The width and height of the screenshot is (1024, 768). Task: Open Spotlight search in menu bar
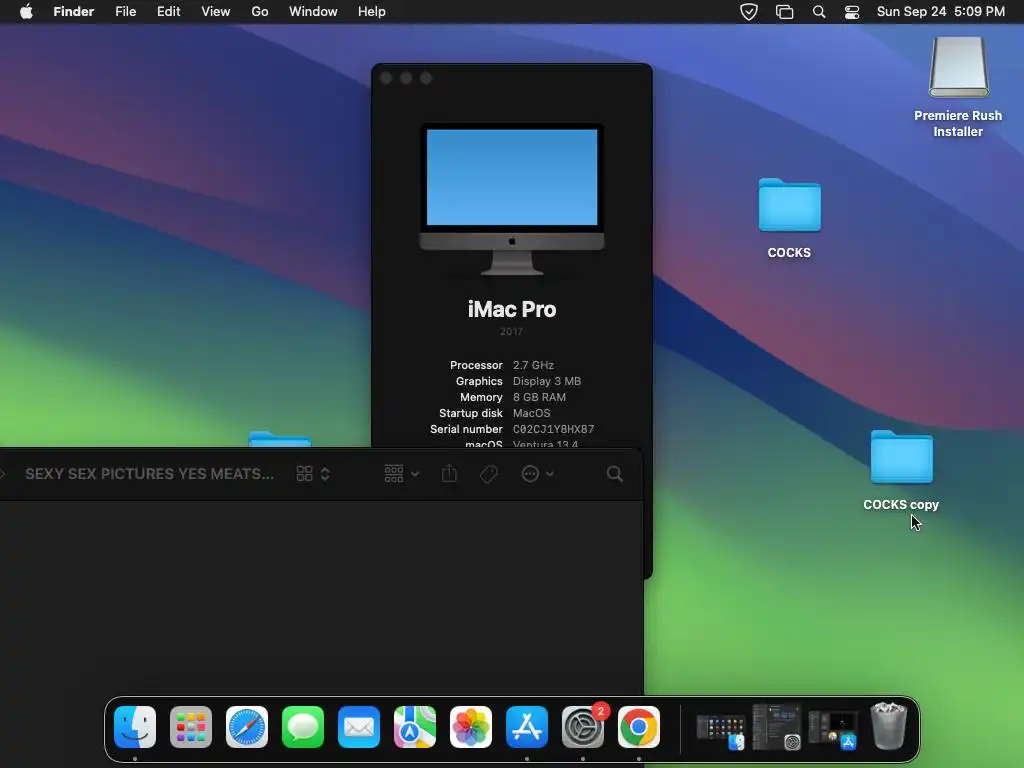point(818,12)
